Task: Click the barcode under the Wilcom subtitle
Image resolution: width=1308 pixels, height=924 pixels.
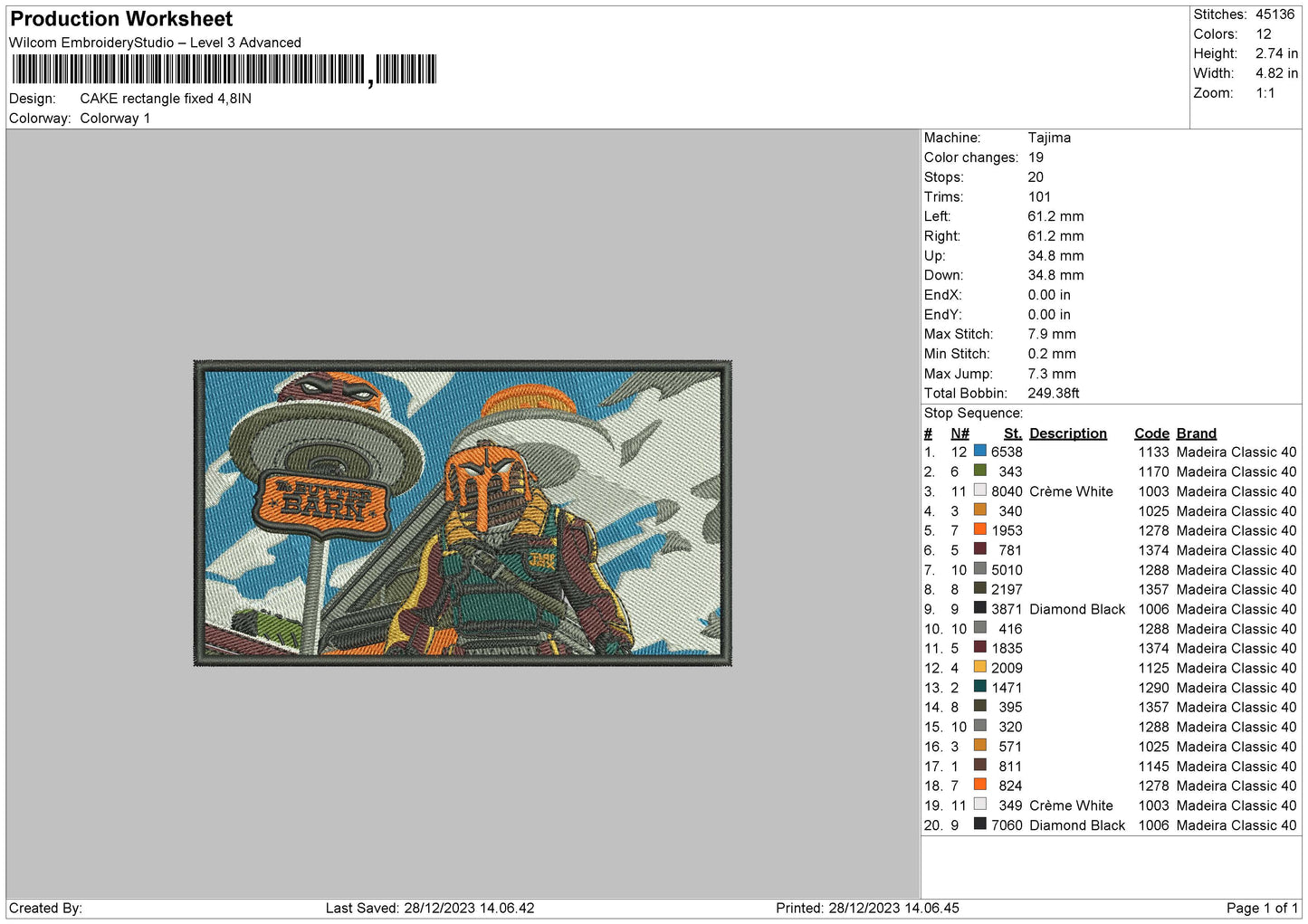Action: pyautogui.click(x=224, y=70)
